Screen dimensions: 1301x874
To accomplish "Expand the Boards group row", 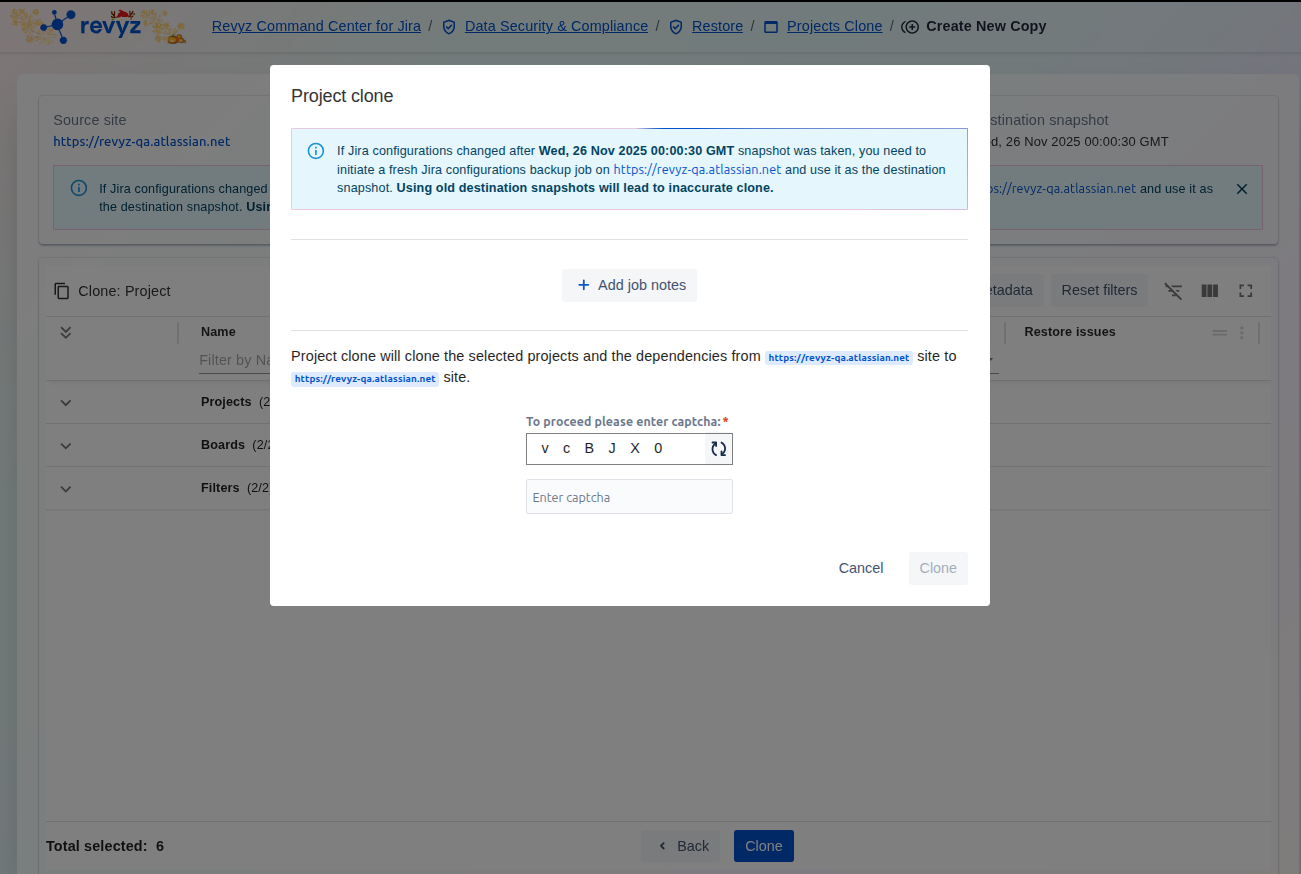I will coord(66,445).
